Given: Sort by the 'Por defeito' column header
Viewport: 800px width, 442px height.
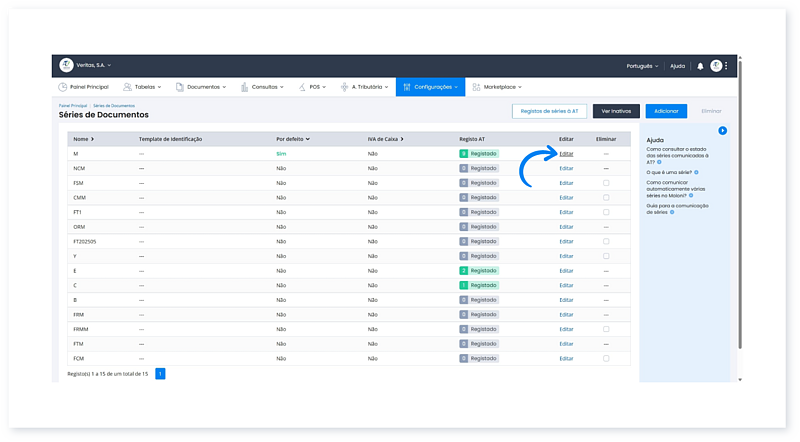Looking at the screenshot, I should point(292,139).
